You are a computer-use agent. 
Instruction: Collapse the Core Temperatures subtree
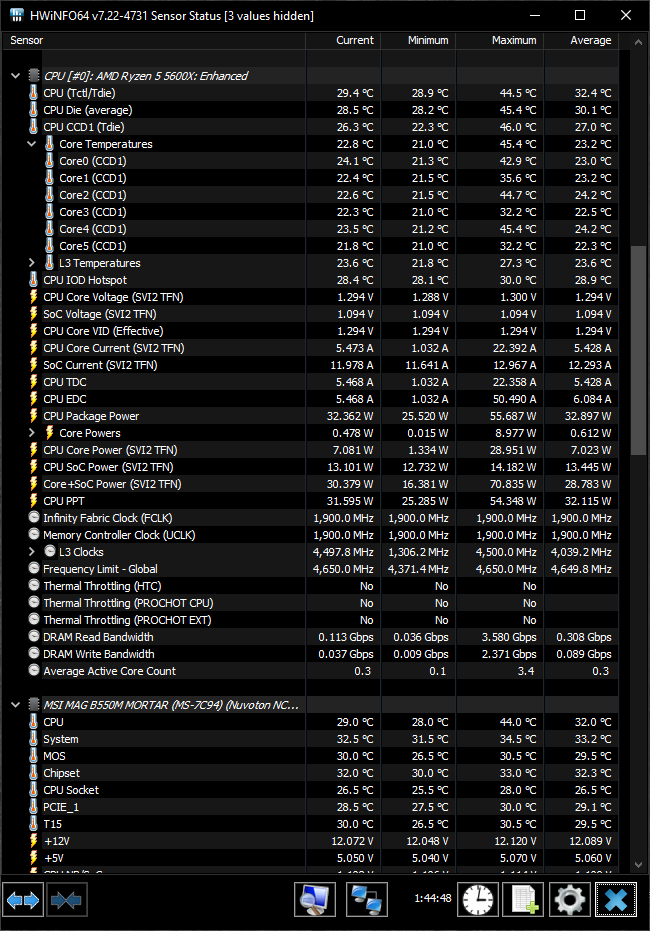[31, 144]
